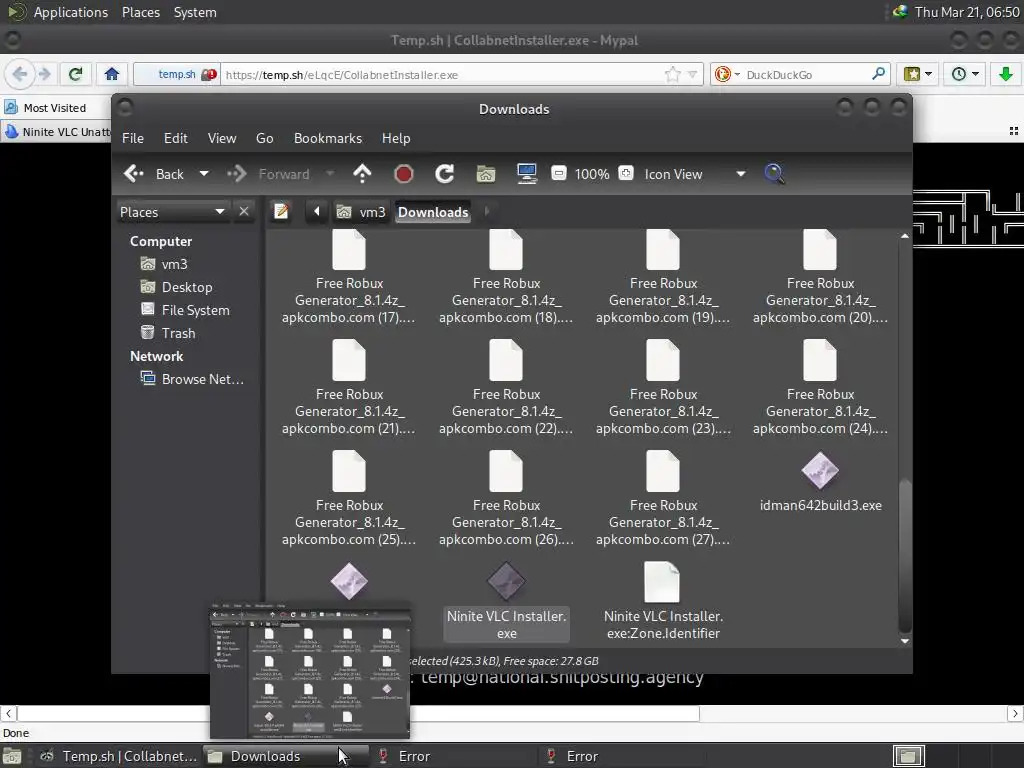Select Free Robux Generator (26) file
The width and height of the screenshot is (1024, 768).
pos(506,499)
